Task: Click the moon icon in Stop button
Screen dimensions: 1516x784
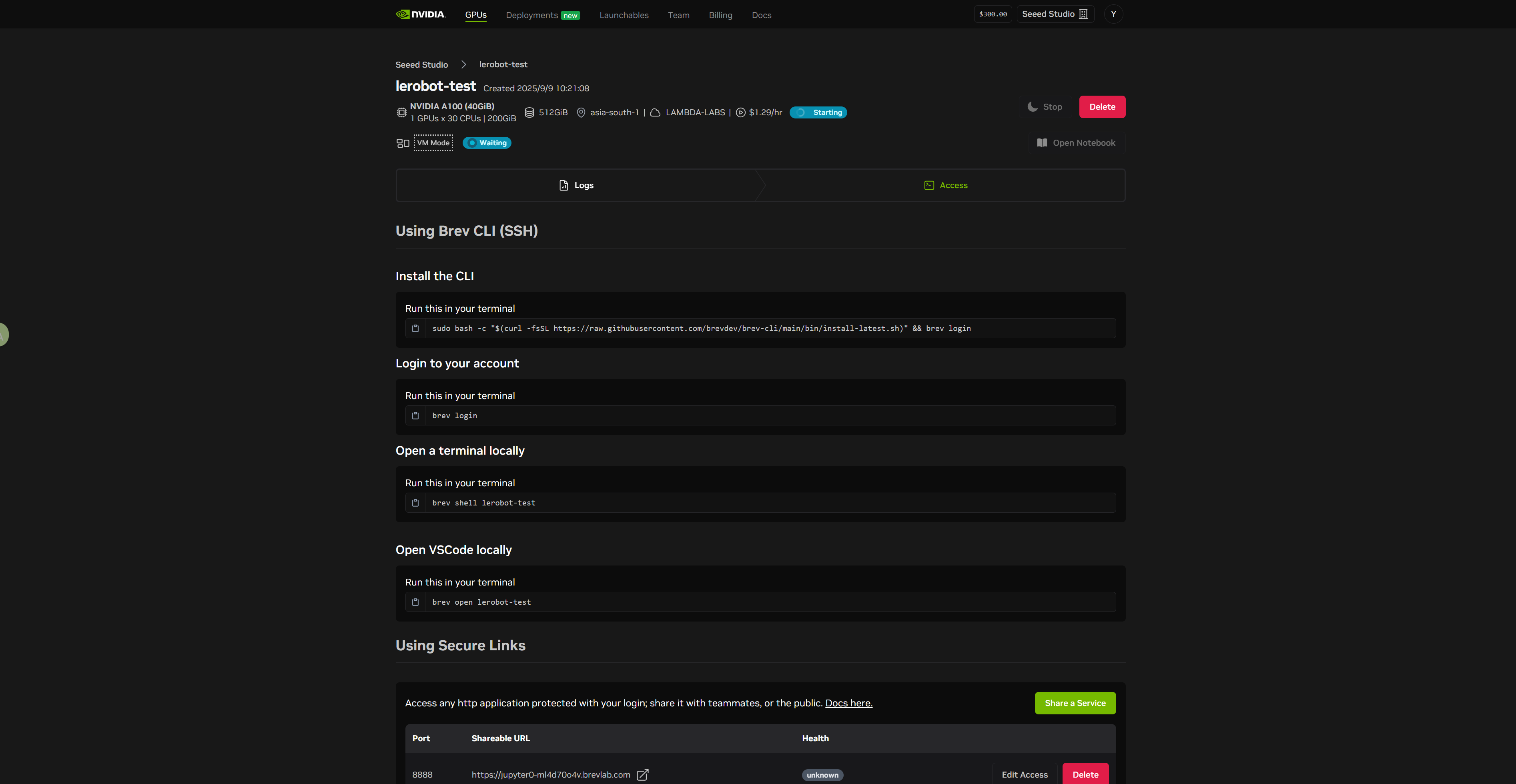Action: pos(1032,106)
